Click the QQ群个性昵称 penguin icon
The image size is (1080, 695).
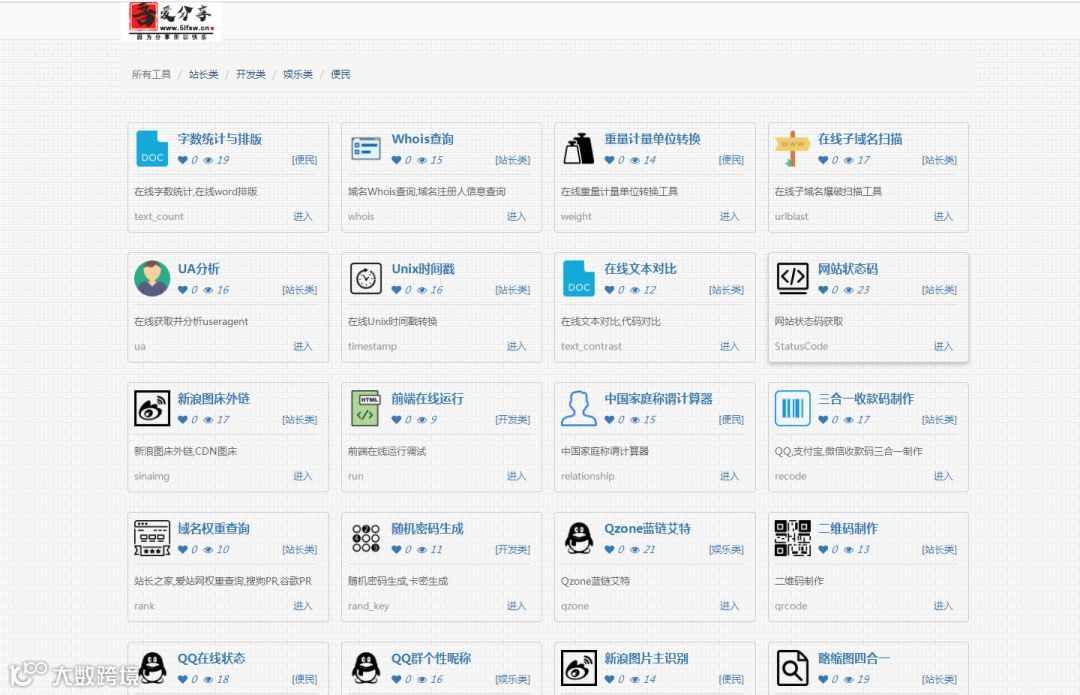click(366, 667)
